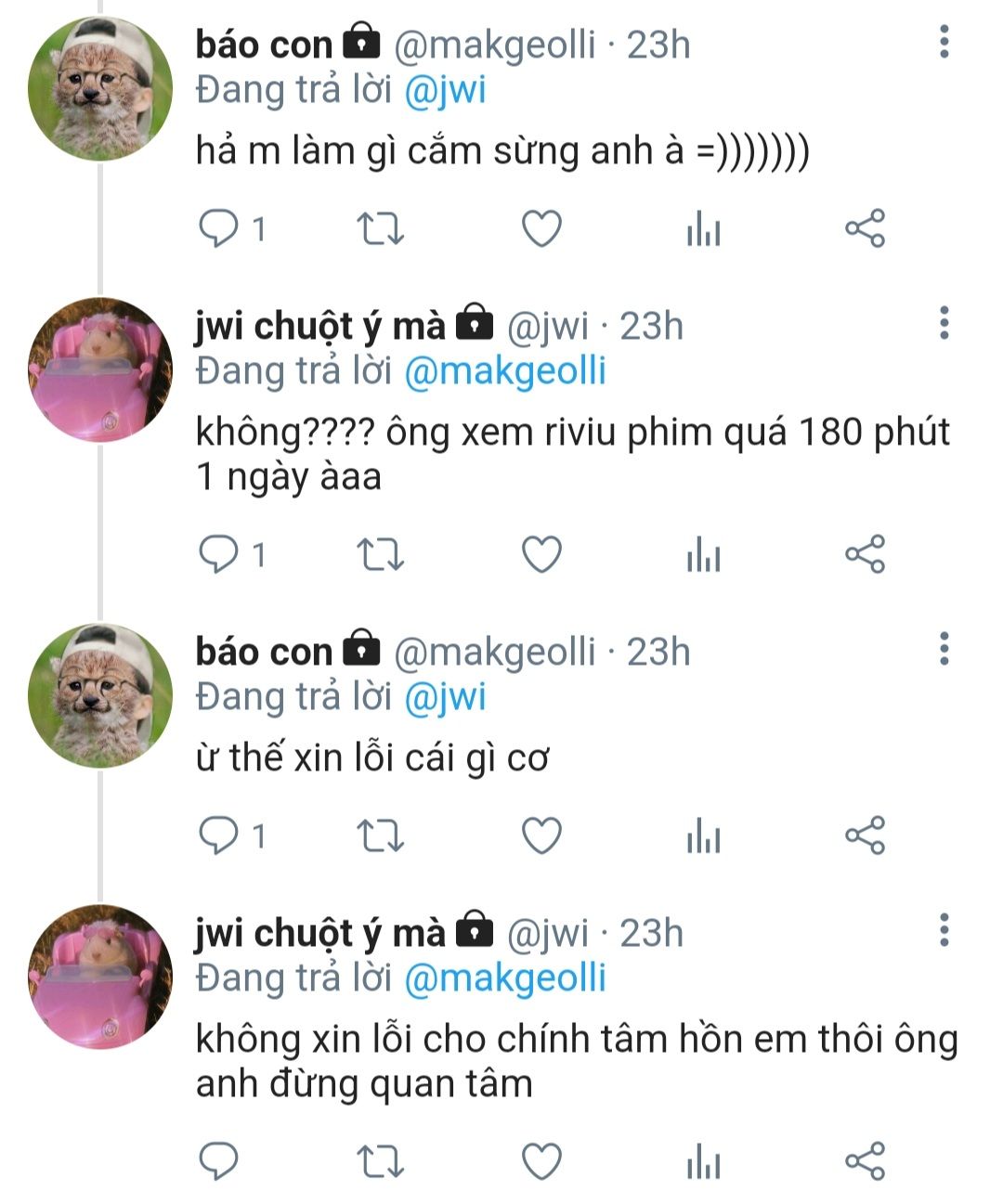Retweet 'ừ thế xin lỗi cái gì cơ'

click(381, 836)
